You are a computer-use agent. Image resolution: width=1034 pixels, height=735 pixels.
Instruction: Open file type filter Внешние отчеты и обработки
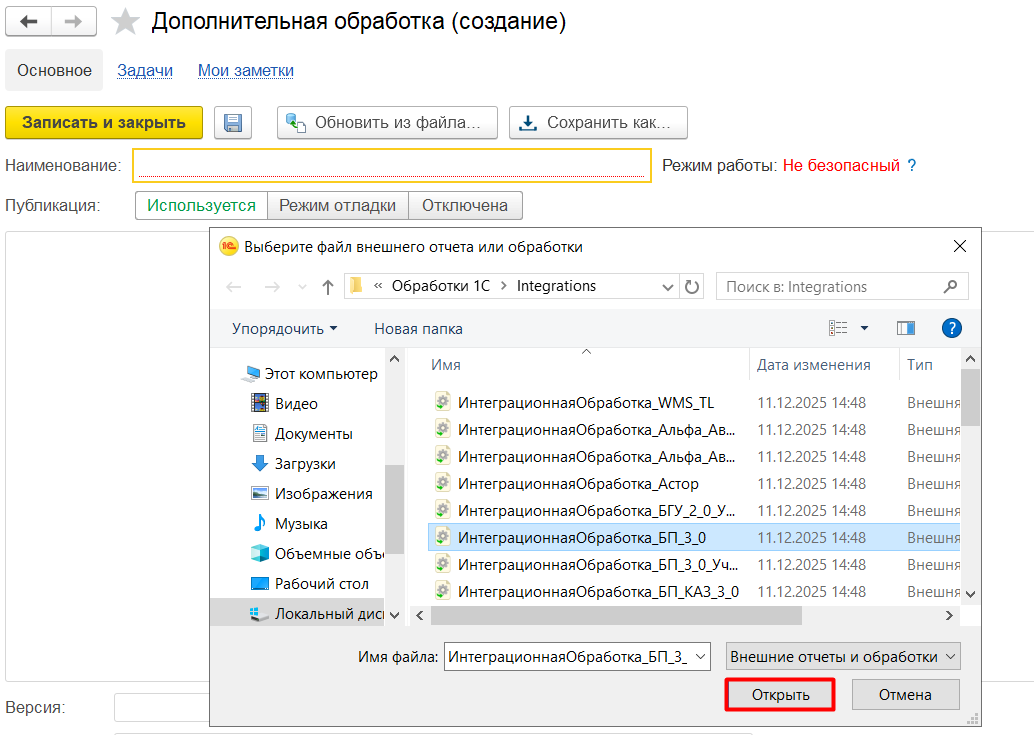(843, 657)
